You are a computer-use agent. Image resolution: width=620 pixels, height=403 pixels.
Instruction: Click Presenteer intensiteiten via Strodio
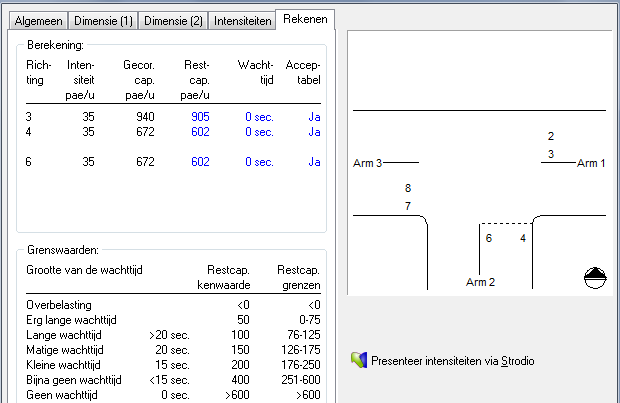point(452,361)
